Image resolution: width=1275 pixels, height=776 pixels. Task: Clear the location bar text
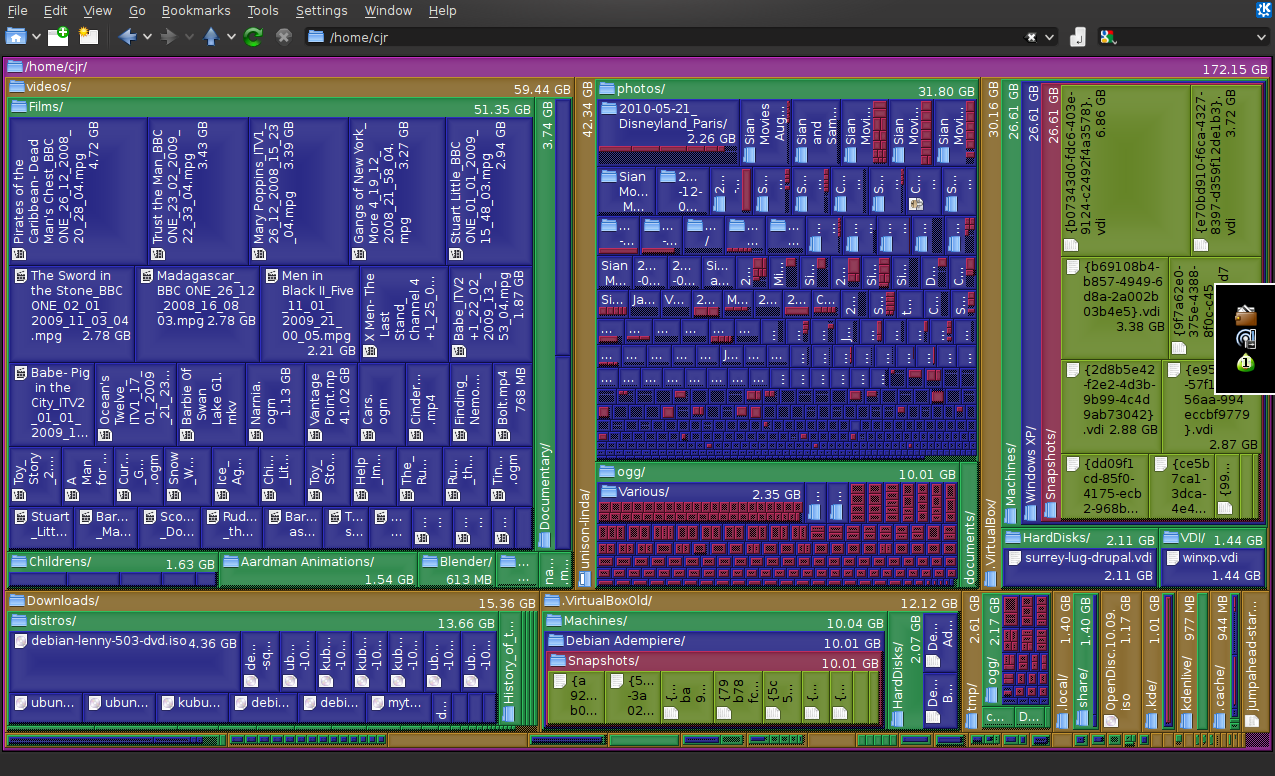pyautogui.click(x=1031, y=37)
